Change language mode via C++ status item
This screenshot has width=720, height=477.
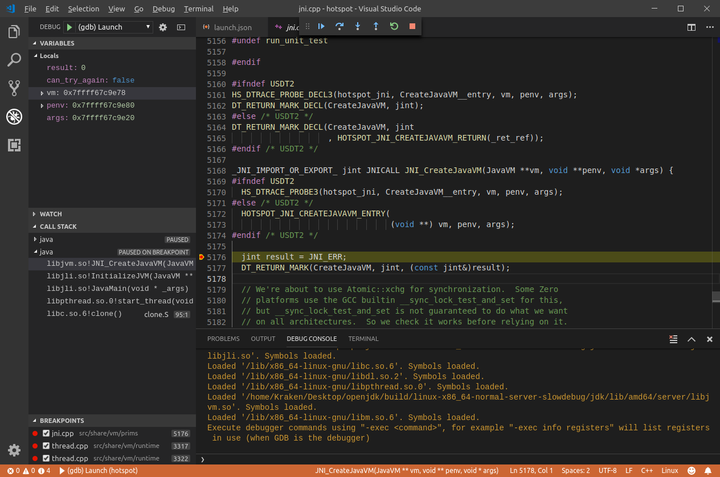(647, 471)
